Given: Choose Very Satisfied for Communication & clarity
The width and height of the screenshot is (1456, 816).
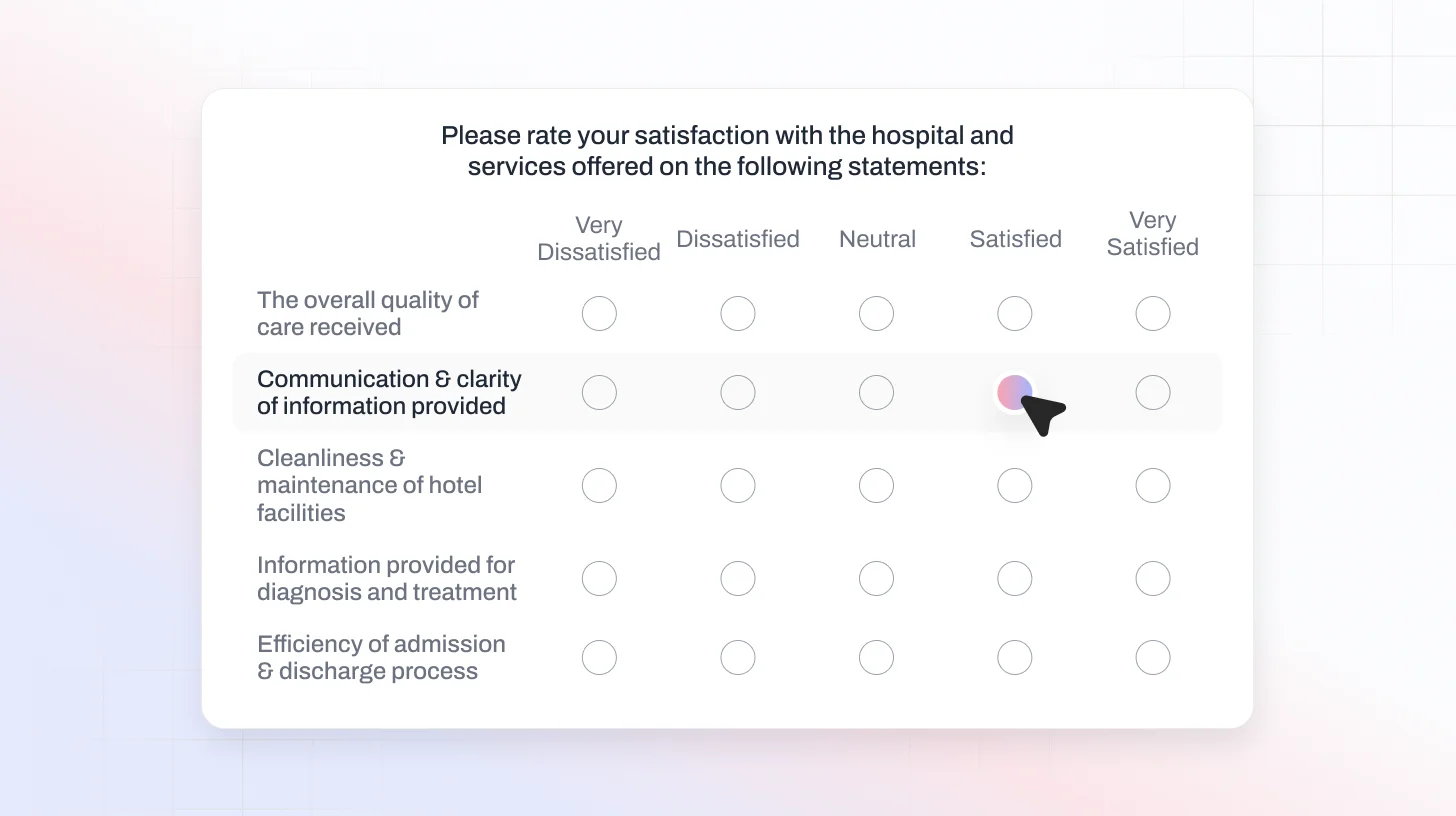Looking at the screenshot, I should tap(1153, 393).
